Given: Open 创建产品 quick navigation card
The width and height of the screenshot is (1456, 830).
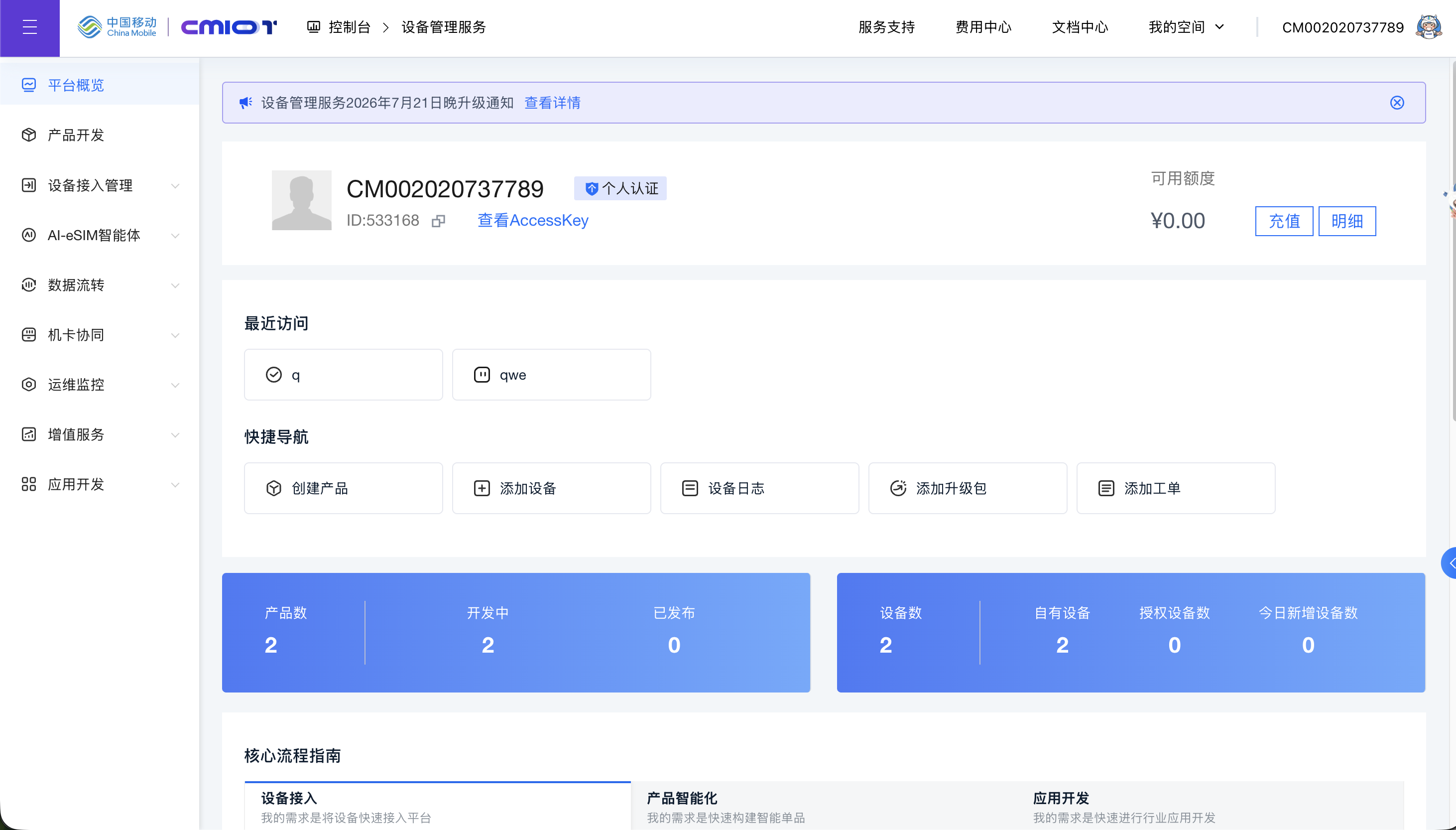Looking at the screenshot, I should [x=344, y=488].
